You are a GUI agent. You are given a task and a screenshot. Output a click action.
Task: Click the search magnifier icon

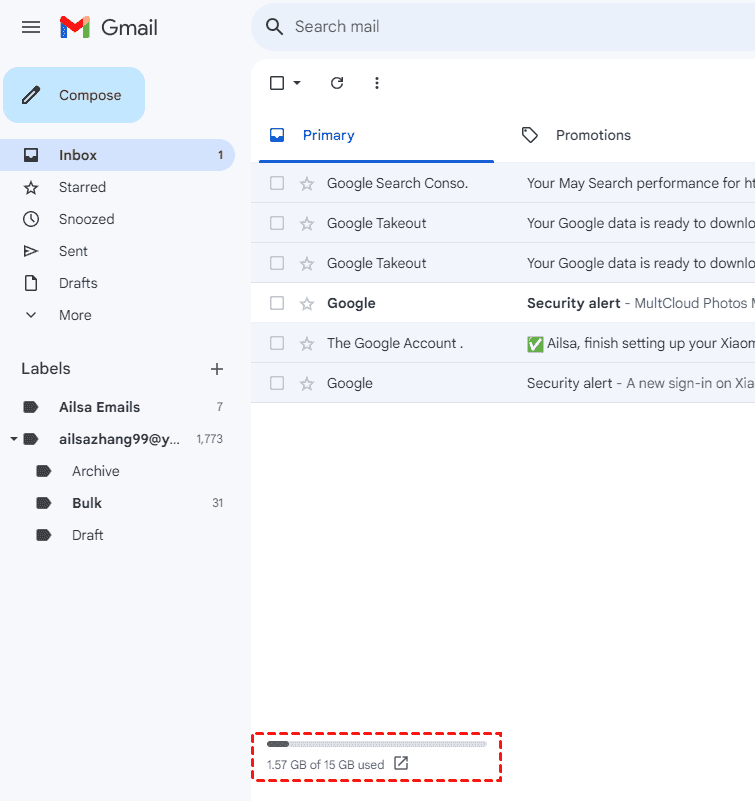[274, 27]
